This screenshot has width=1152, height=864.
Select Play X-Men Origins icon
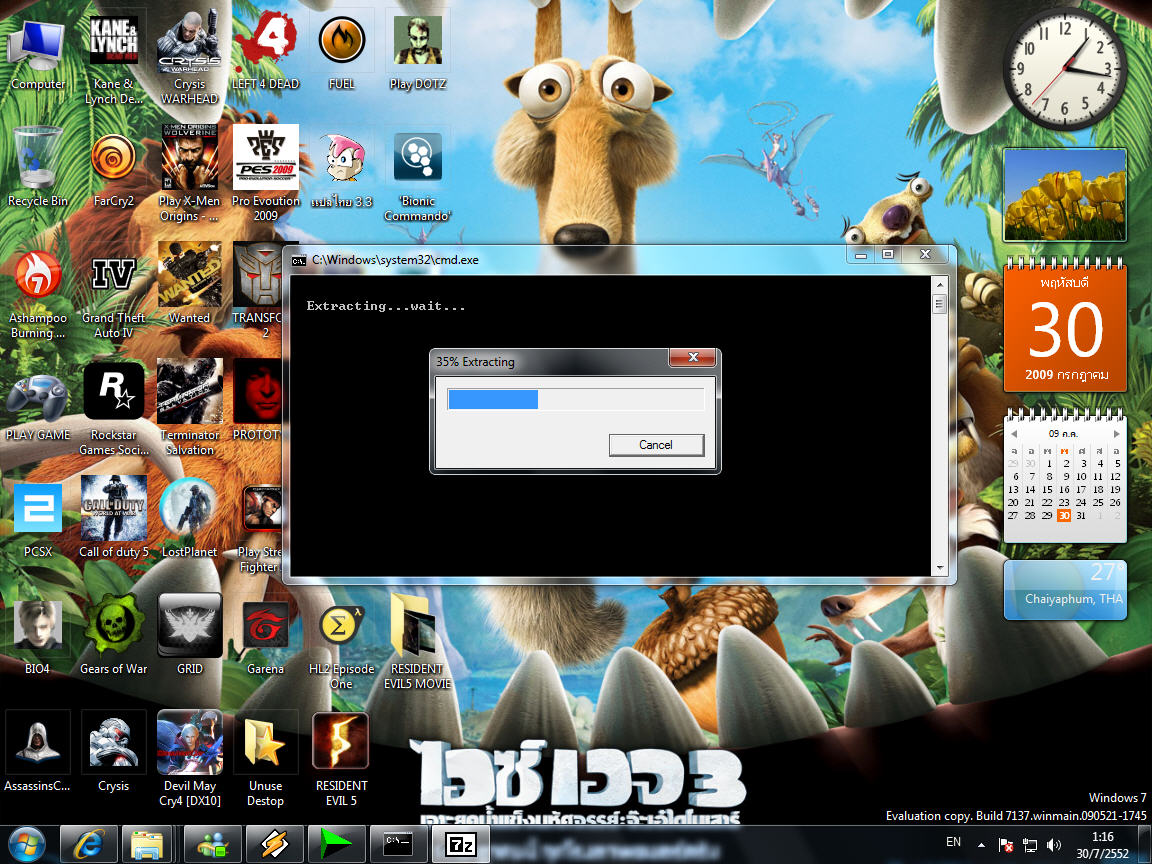189,174
